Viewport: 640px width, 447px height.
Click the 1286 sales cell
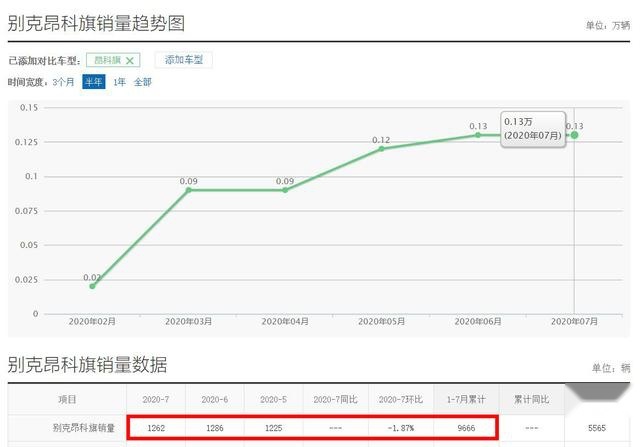coord(215,428)
